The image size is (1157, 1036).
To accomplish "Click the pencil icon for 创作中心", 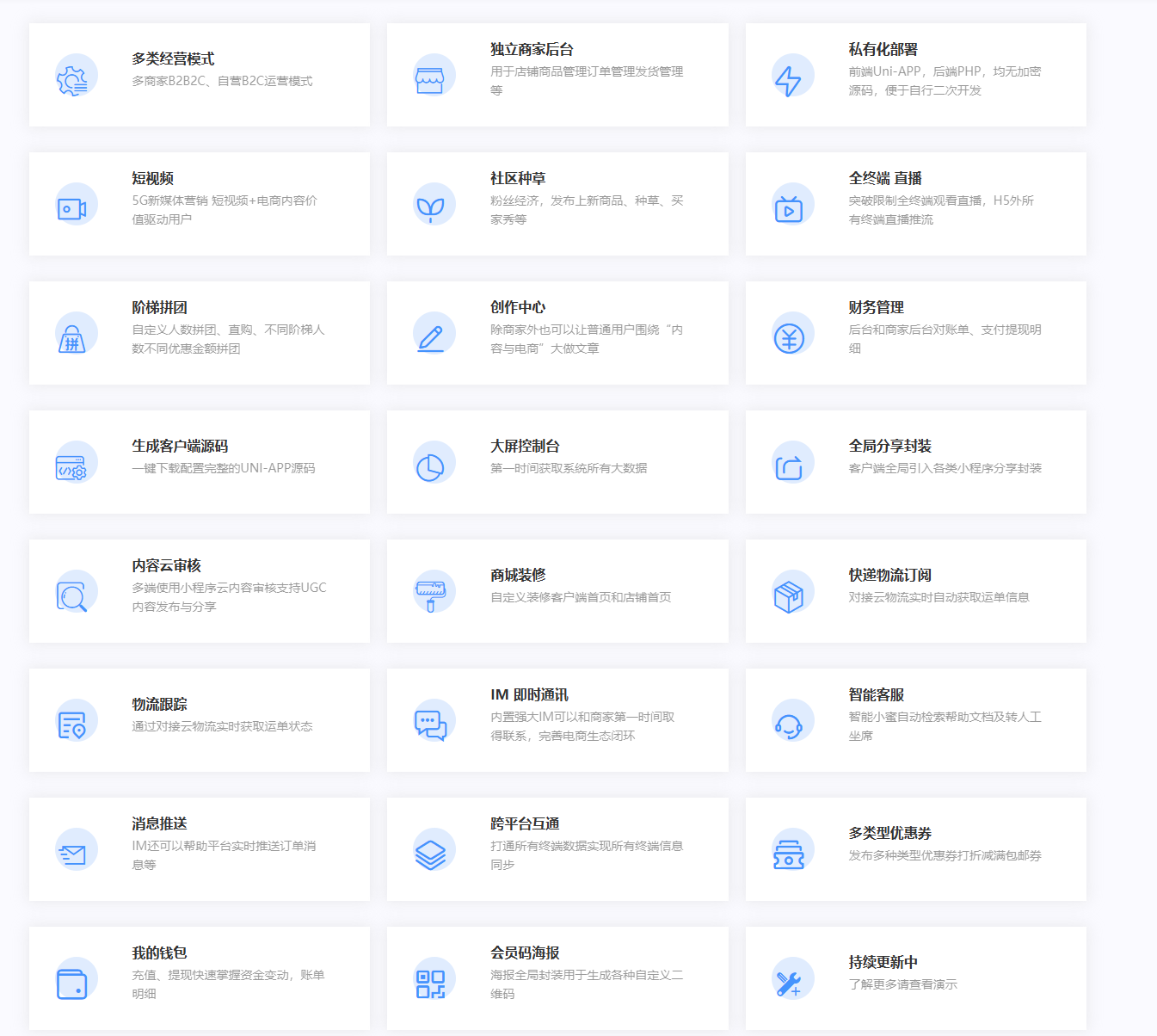I will 430,338.
